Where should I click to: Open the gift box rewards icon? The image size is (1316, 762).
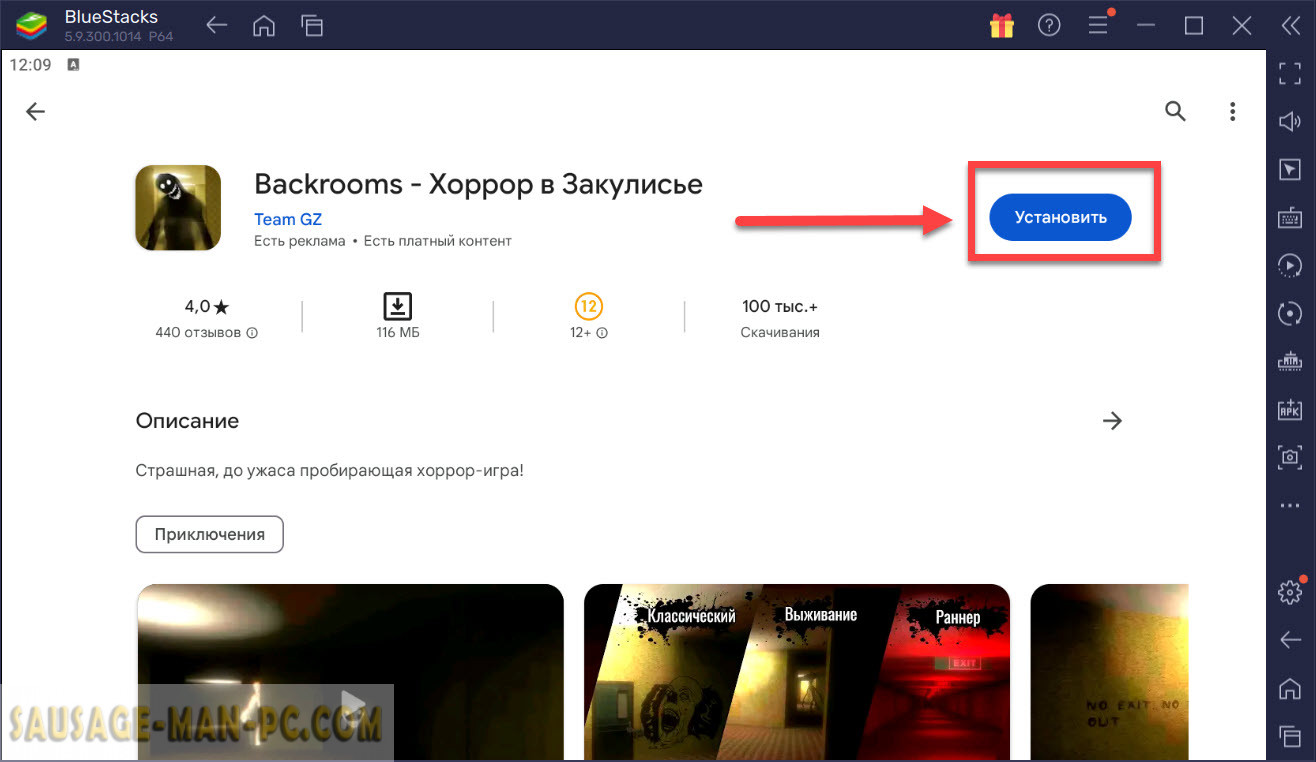1002,26
